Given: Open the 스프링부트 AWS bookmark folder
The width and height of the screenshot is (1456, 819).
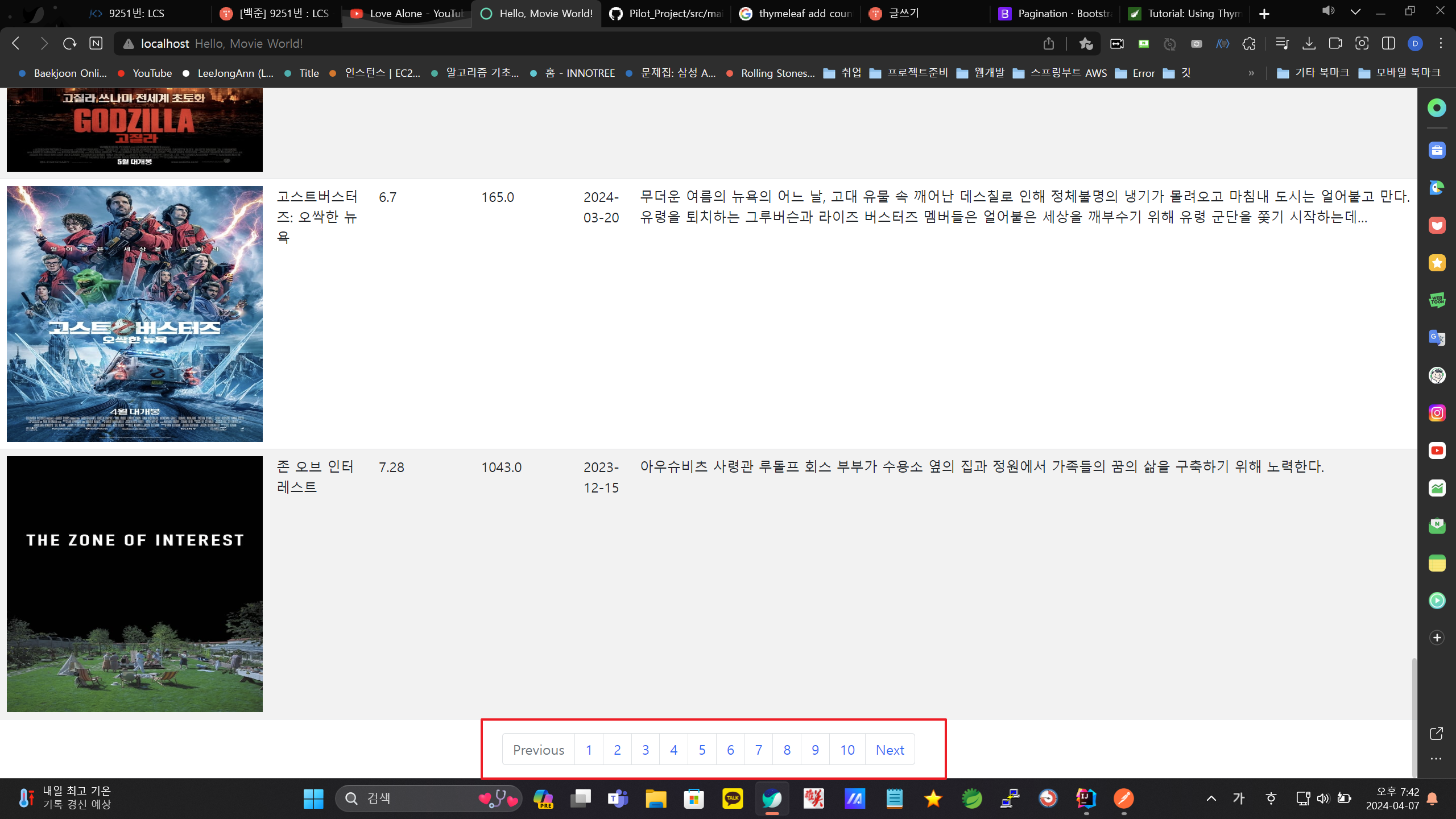Looking at the screenshot, I should (1060, 73).
